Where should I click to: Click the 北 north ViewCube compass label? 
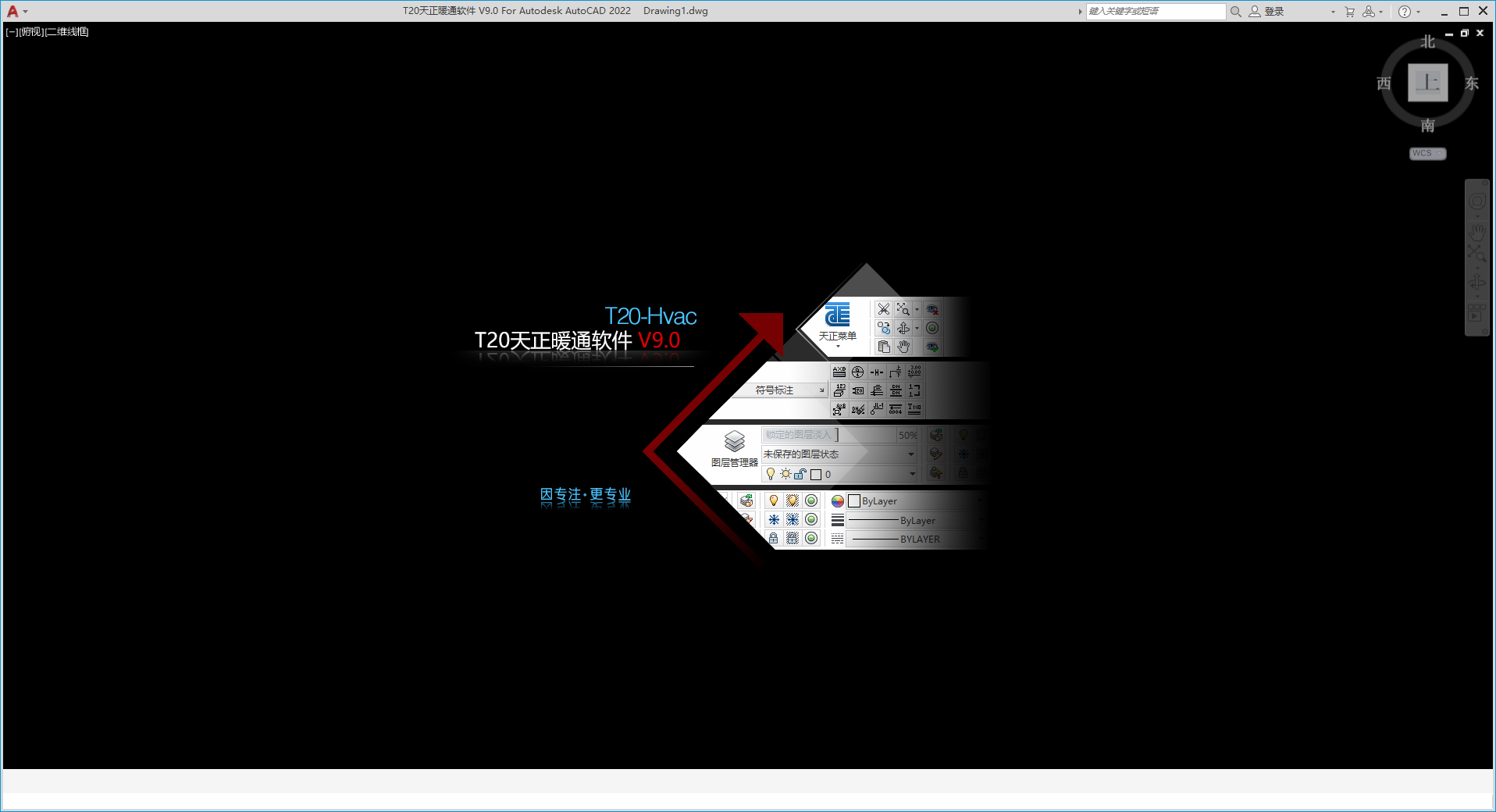1427,42
